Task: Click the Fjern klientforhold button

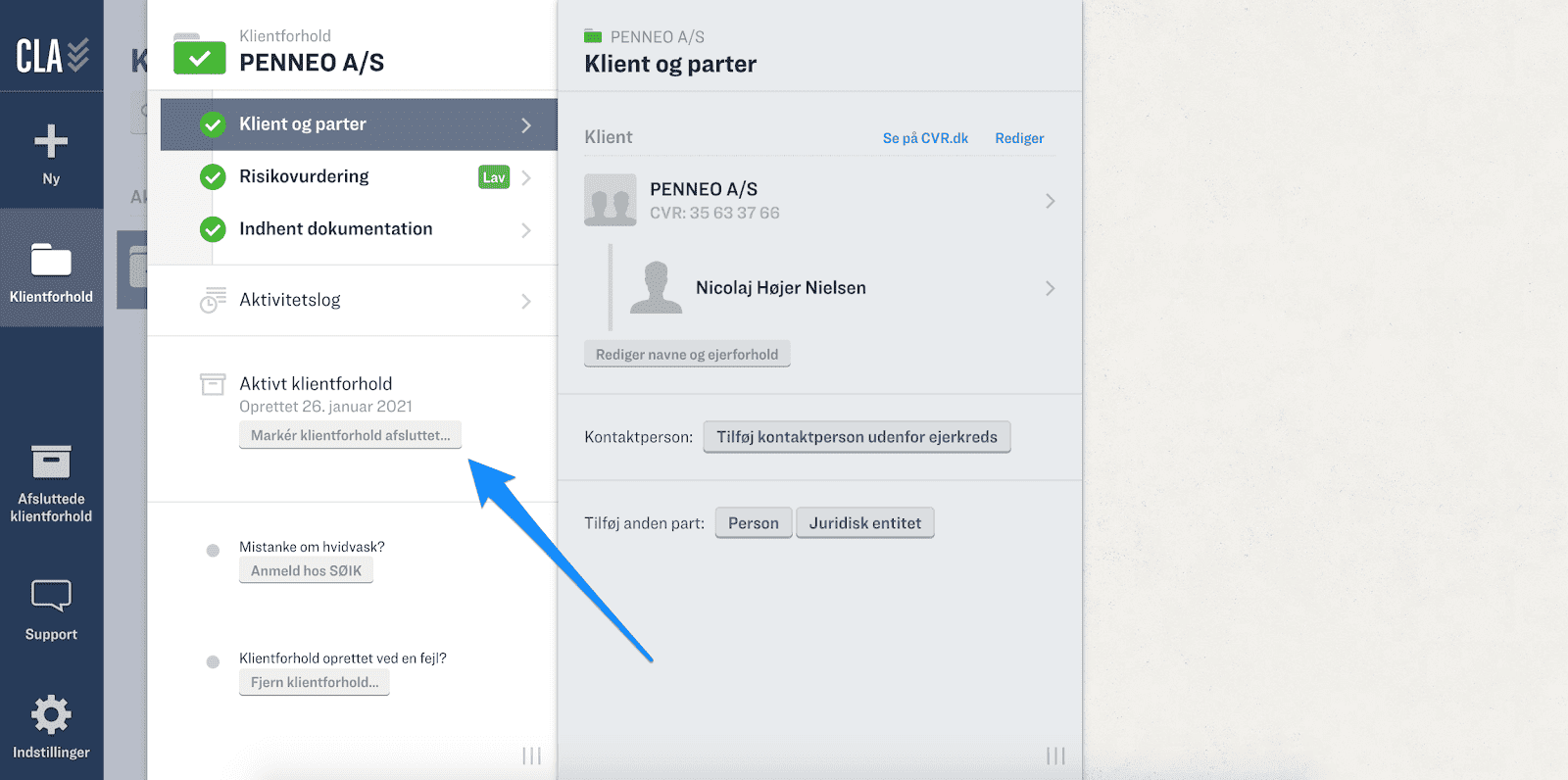Action: coord(314,682)
